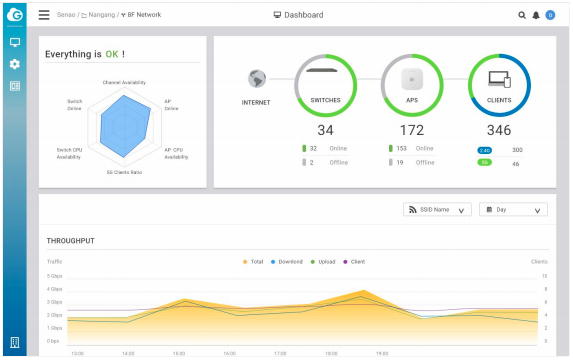Toggle the Client legend series
The width and height of the screenshot is (573, 360).
click(354, 262)
